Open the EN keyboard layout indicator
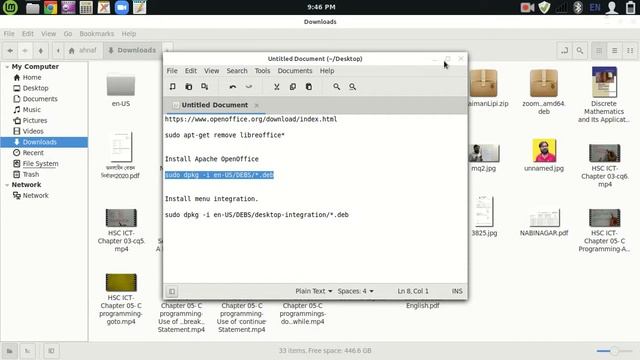The image size is (640, 360). pos(595,7)
